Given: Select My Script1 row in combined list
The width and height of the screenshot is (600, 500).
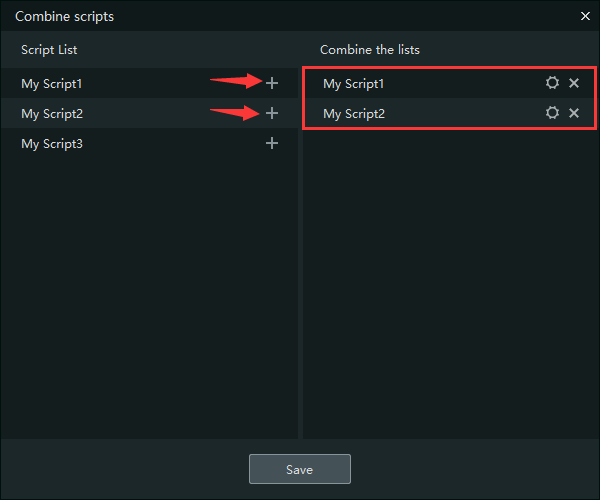Looking at the screenshot, I should (x=354, y=84).
